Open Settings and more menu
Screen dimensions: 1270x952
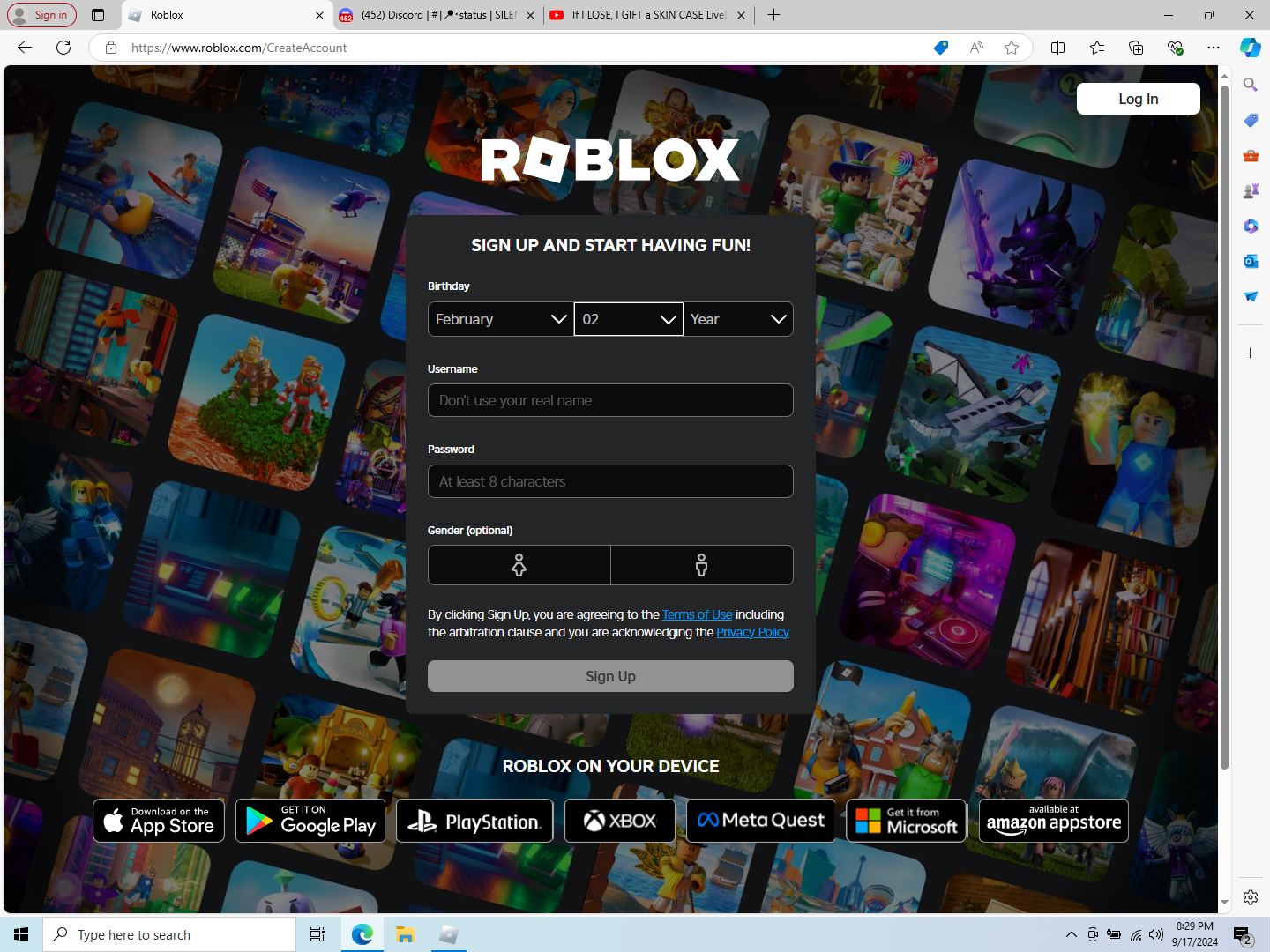(x=1214, y=48)
